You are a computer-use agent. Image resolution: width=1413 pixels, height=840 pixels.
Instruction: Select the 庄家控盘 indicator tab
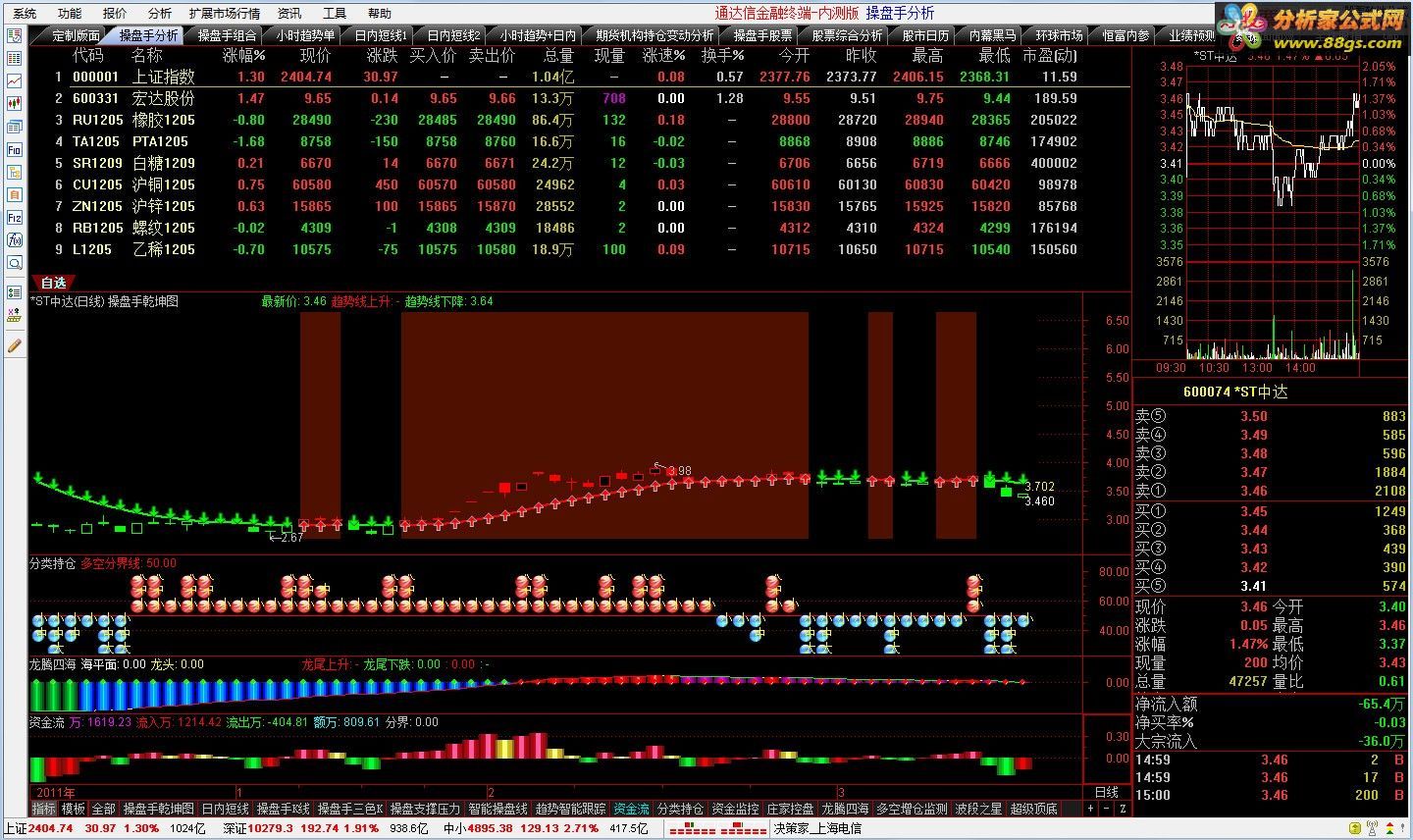coord(790,809)
